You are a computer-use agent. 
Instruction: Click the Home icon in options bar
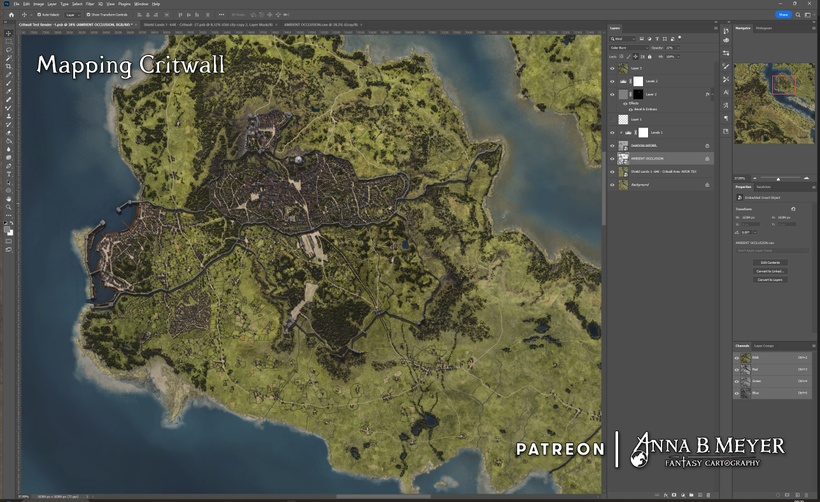click(11, 15)
